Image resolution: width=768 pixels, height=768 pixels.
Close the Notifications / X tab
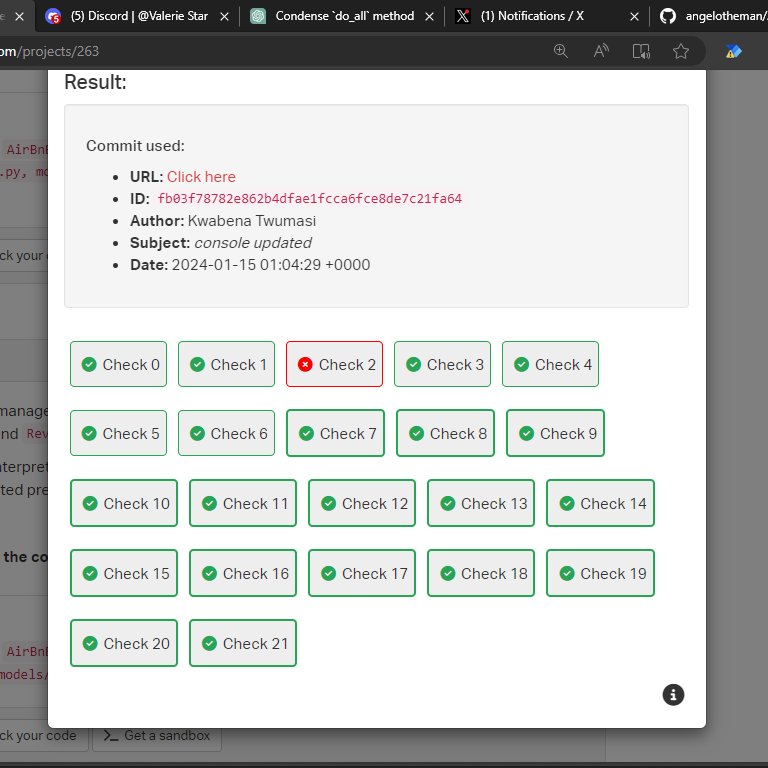point(634,17)
